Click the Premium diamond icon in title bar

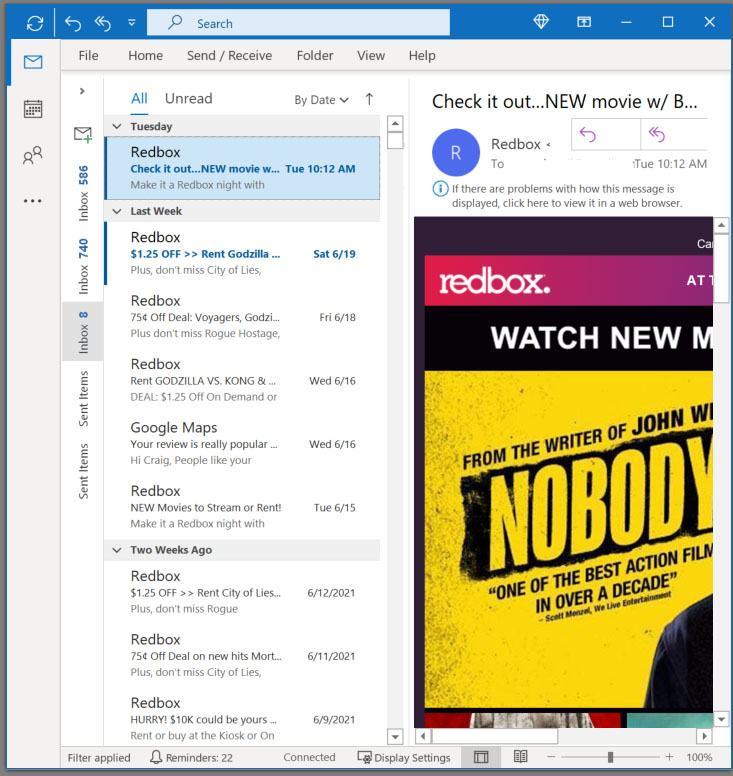pos(541,22)
